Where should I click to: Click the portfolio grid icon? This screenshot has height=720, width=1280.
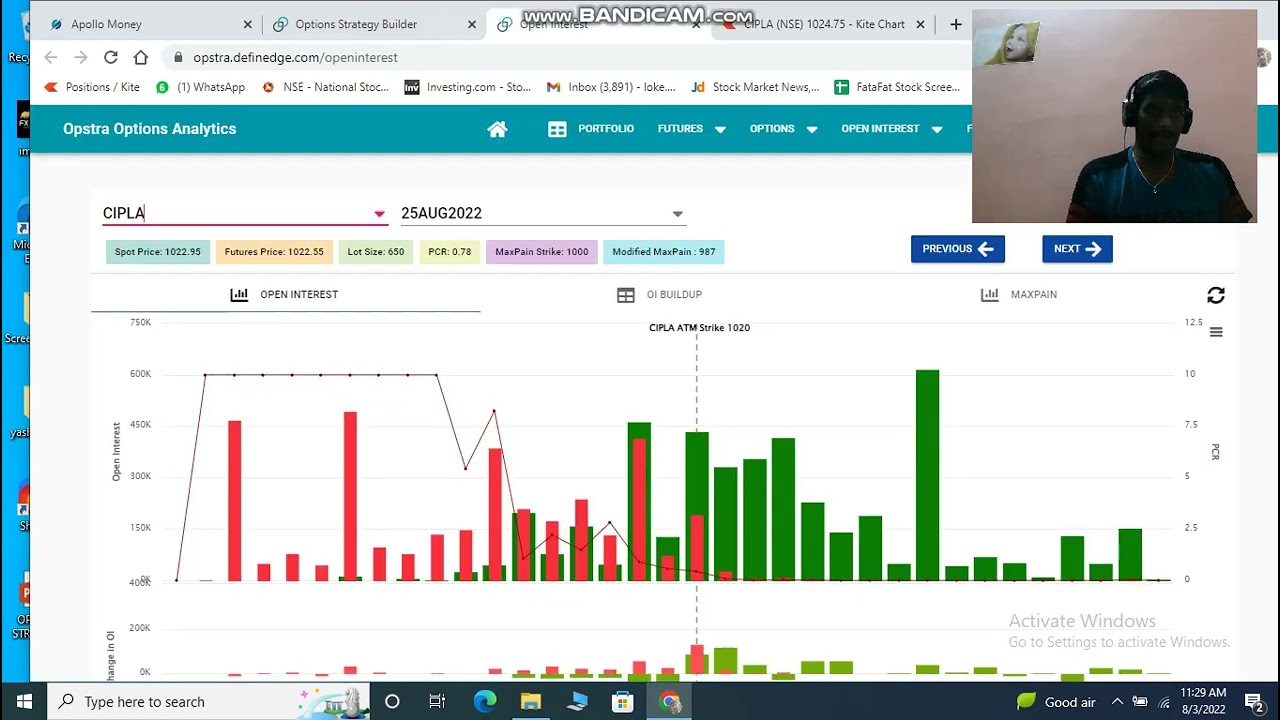[x=557, y=129]
